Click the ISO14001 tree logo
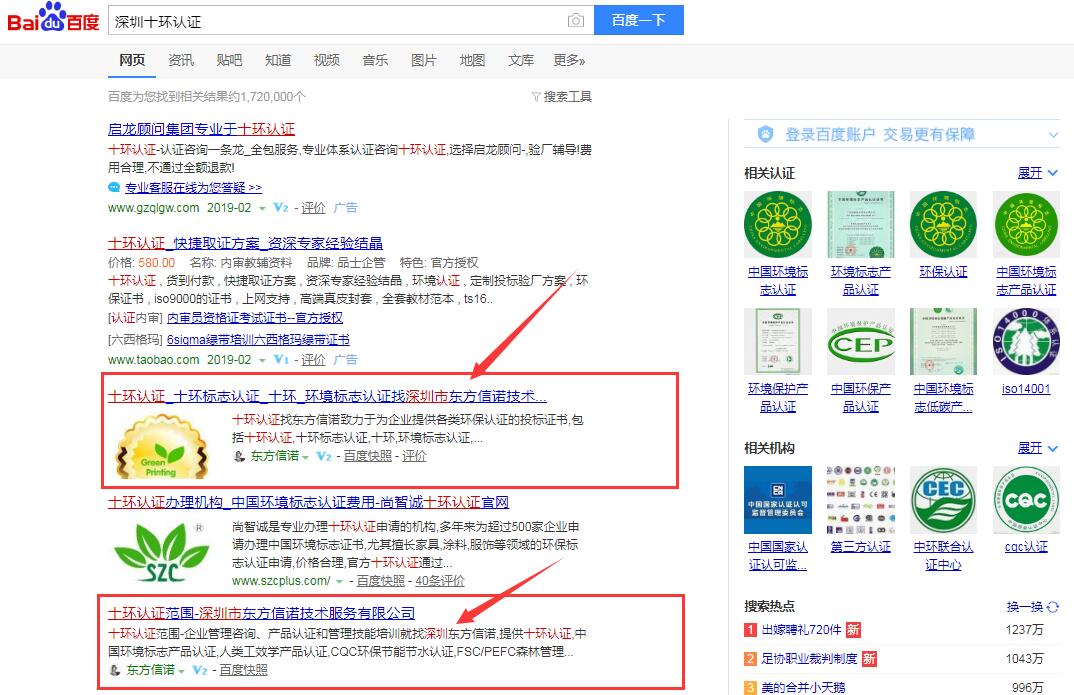 (x=1026, y=342)
